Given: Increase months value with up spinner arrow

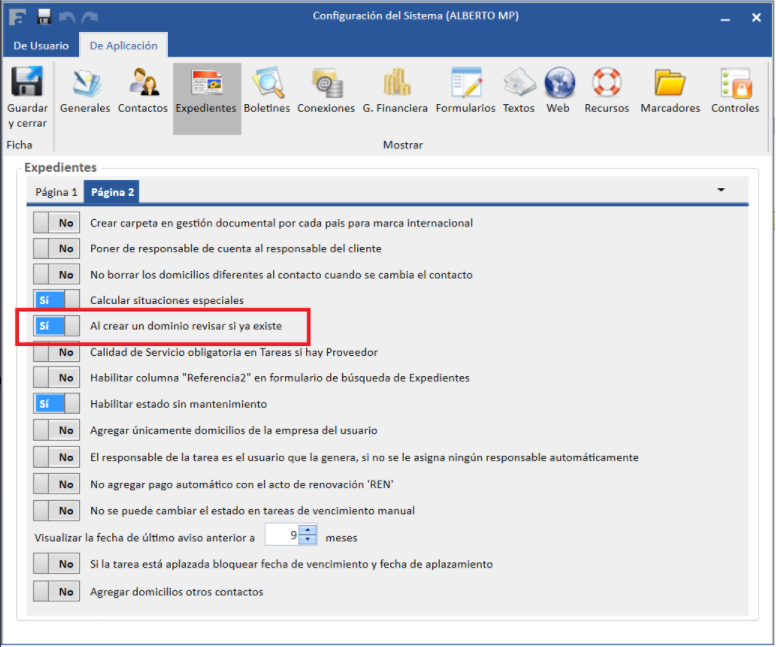Looking at the screenshot, I should tap(309, 530).
